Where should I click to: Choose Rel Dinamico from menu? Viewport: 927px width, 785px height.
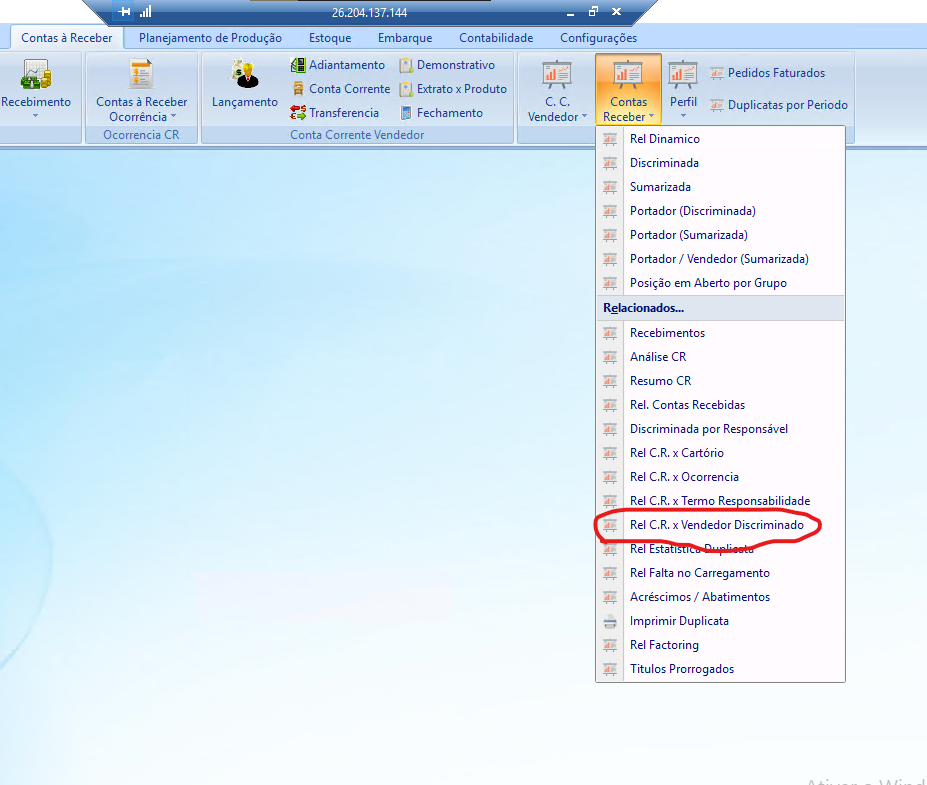(664, 139)
